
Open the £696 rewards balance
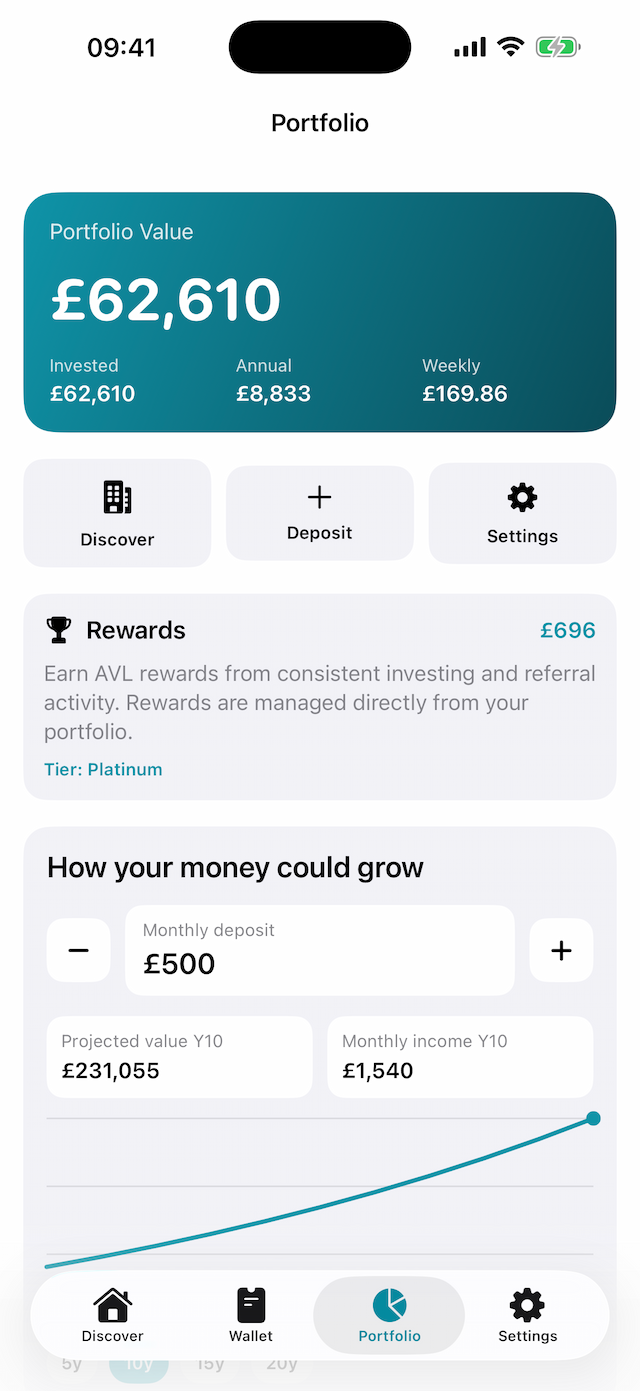[567, 630]
